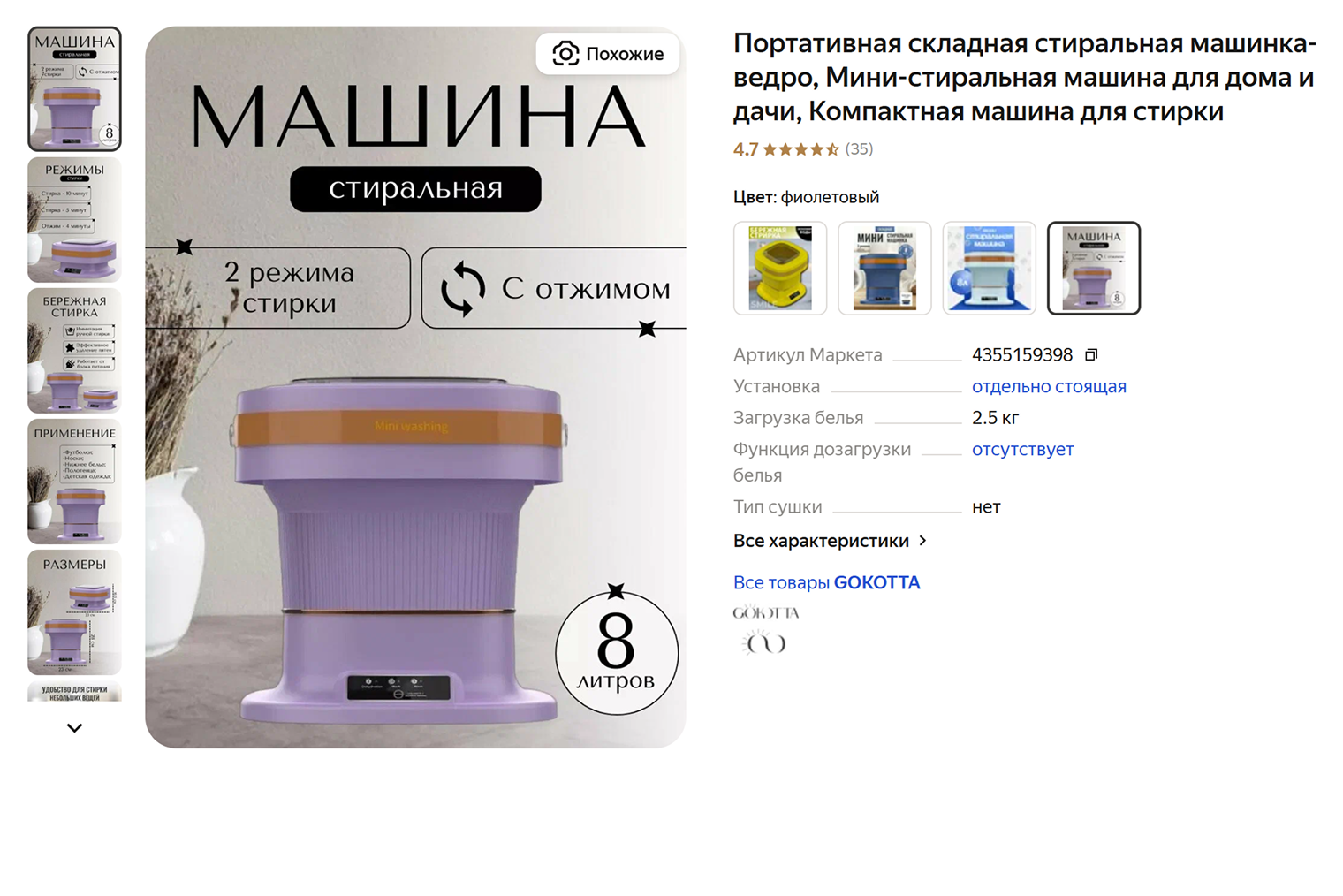This screenshot has width=1343, height=896.
Task: Copy the Артикул Маркета number with copy icon
Action: 1091,355
